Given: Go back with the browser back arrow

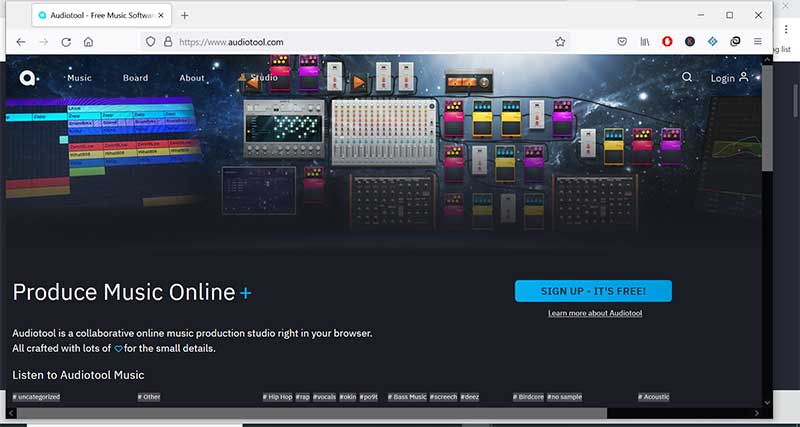Looking at the screenshot, I should point(21,42).
